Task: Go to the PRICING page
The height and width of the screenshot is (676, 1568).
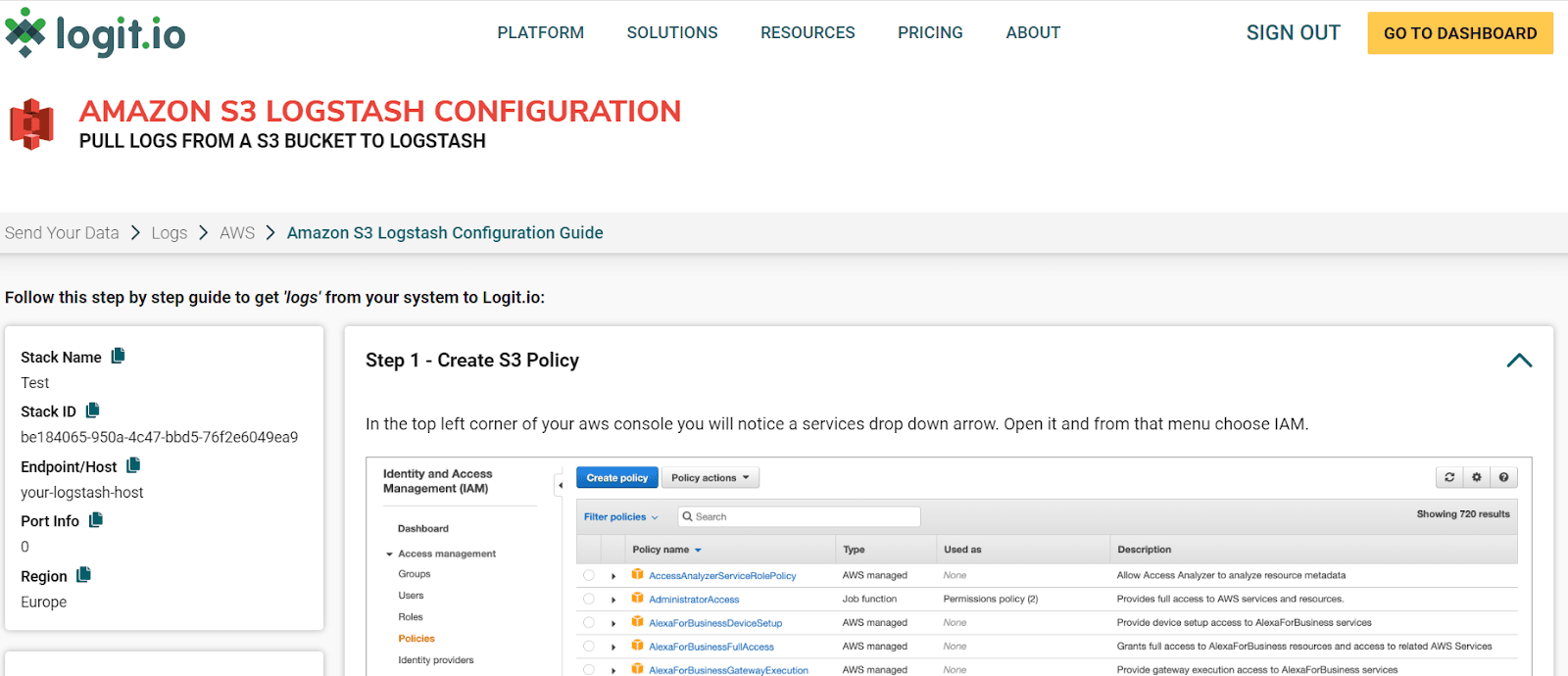Action: coord(930,32)
